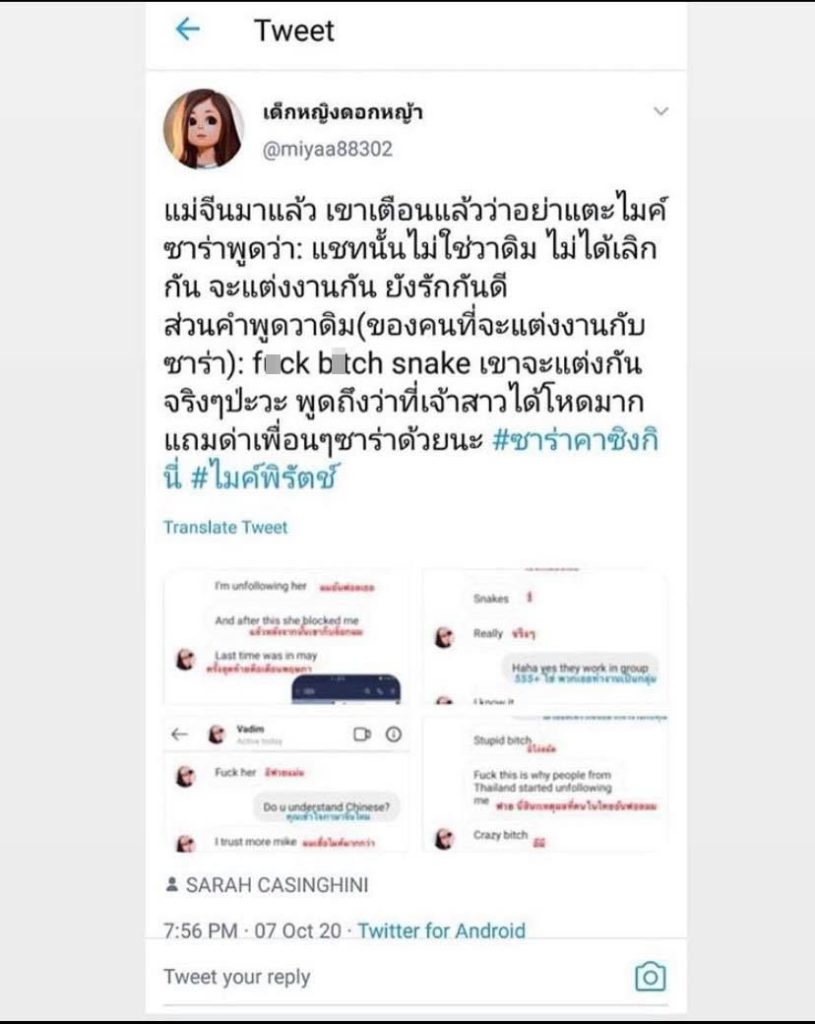Open the top-left chat screenshot image

click(286, 637)
